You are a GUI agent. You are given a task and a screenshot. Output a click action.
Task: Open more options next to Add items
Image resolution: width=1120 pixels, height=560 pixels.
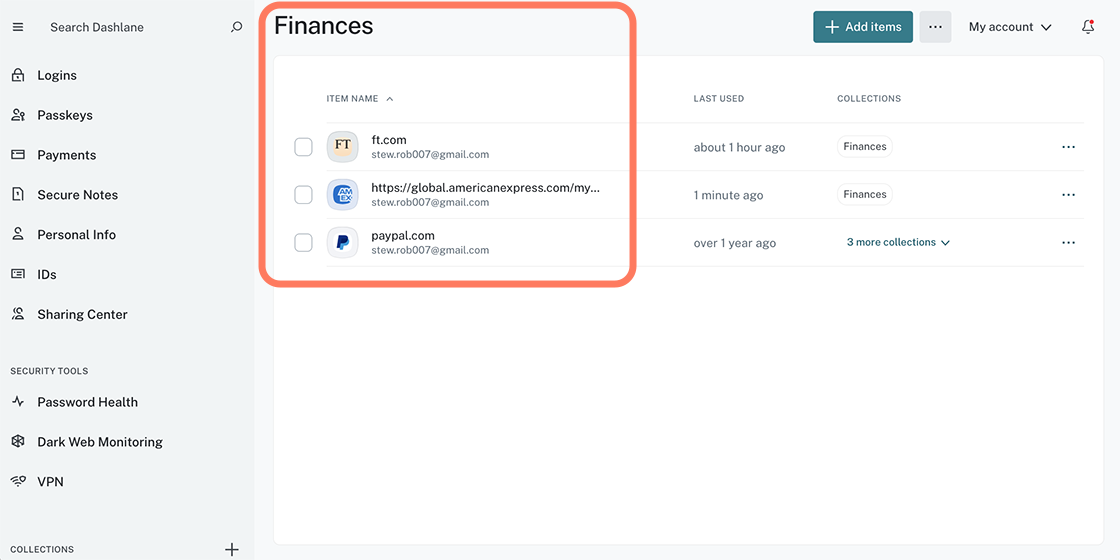pos(935,27)
